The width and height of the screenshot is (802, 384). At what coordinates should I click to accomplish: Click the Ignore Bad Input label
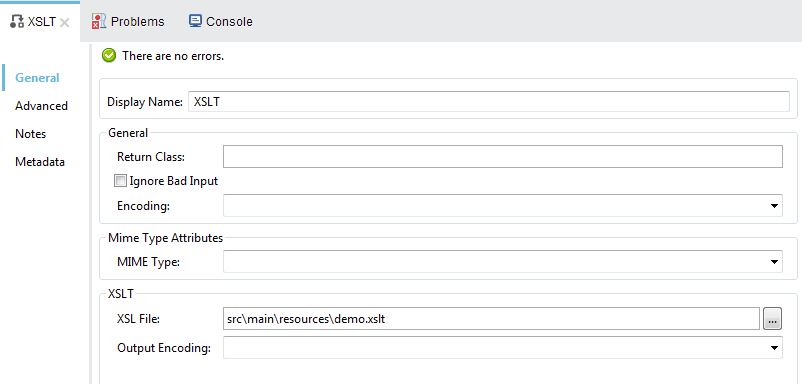coord(174,181)
